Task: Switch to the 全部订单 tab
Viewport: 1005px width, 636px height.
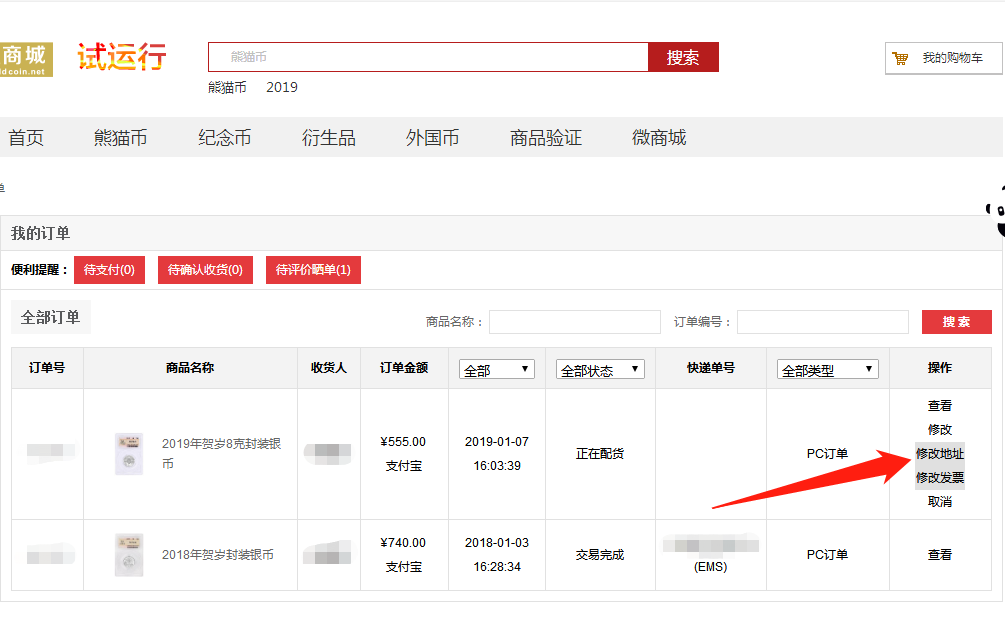Action: [51, 317]
